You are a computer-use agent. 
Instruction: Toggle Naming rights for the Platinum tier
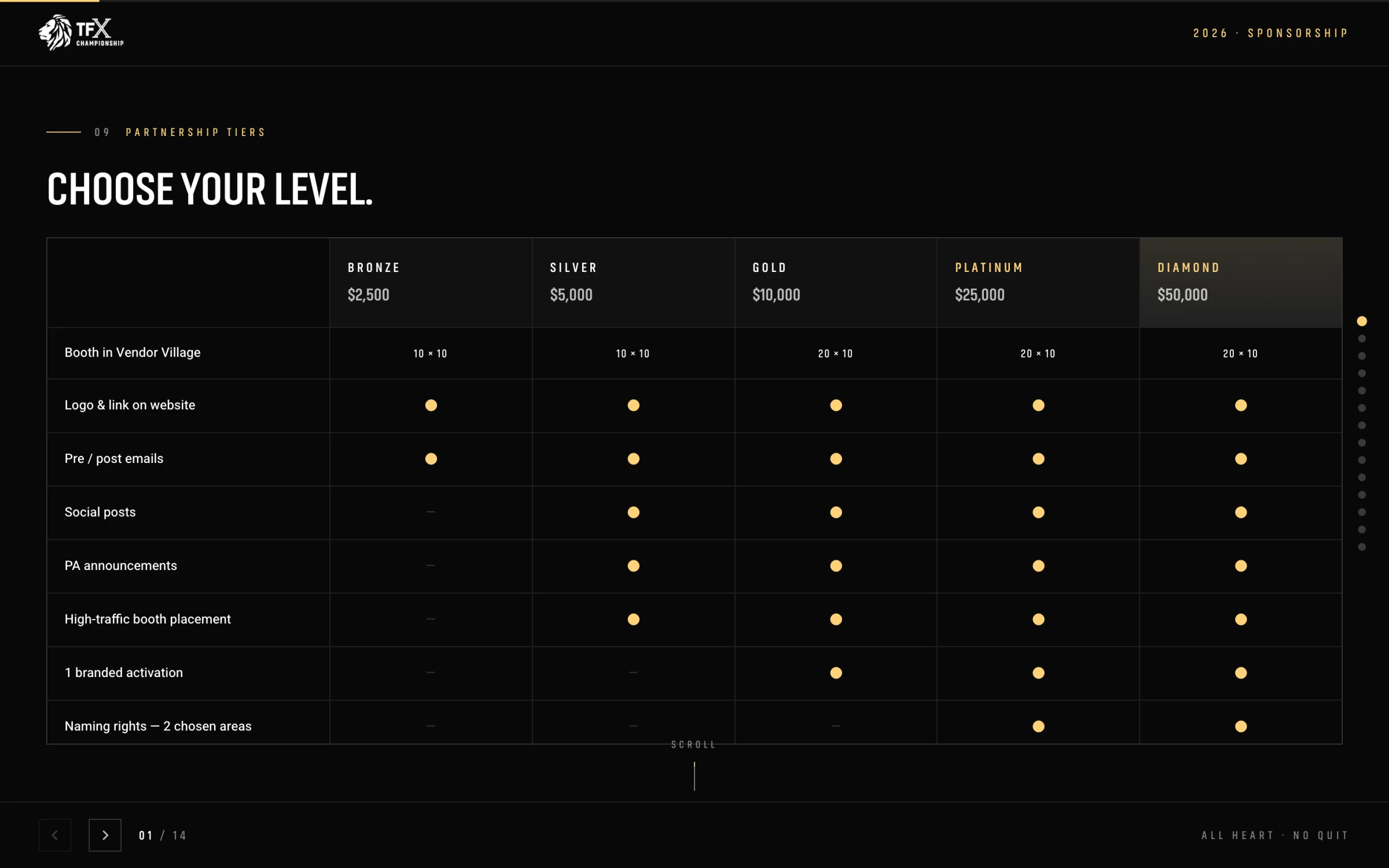tap(1038, 726)
